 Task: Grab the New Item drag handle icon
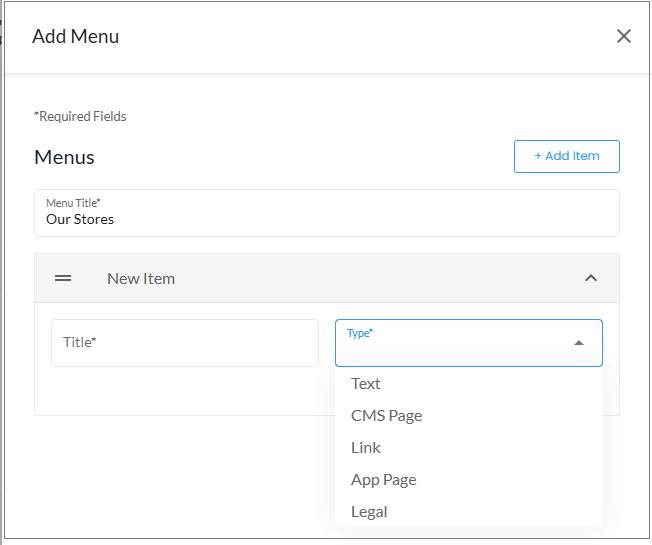(x=63, y=278)
